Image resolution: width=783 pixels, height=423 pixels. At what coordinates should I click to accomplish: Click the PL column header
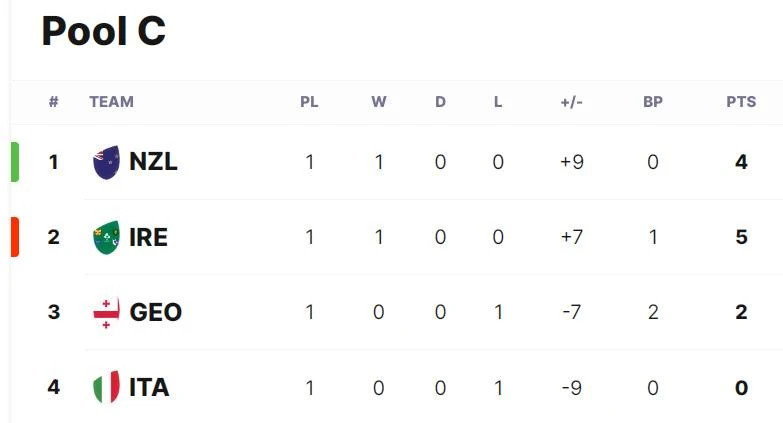(x=309, y=102)
